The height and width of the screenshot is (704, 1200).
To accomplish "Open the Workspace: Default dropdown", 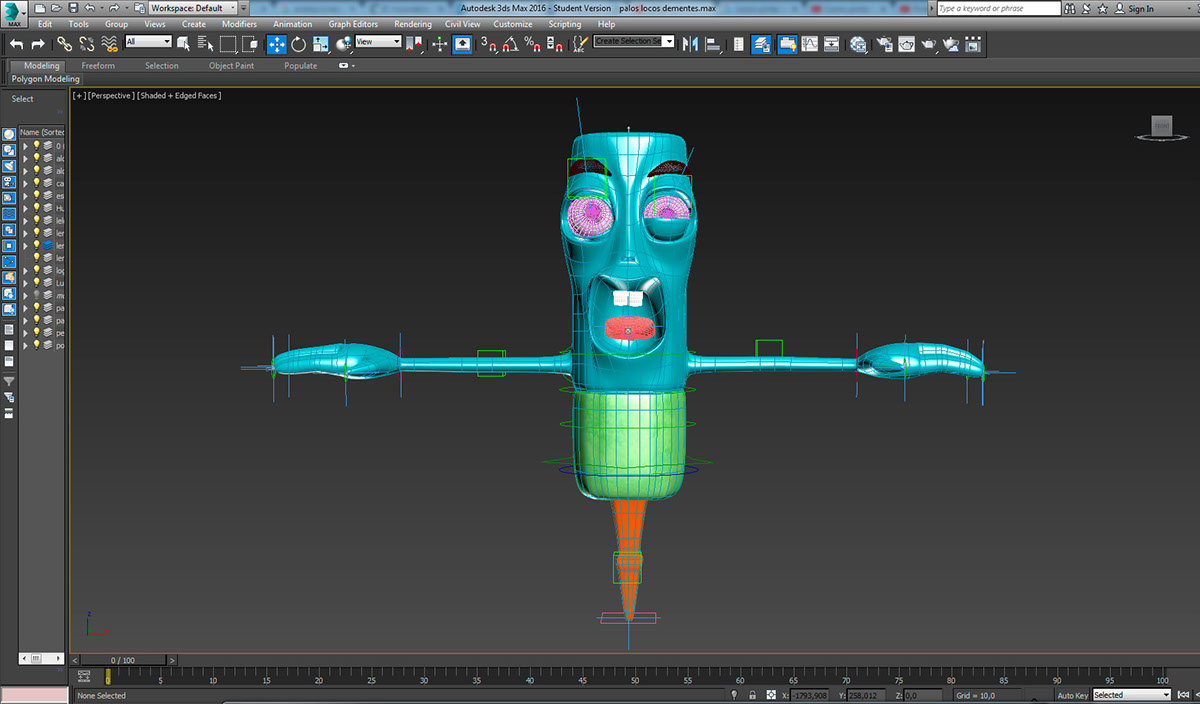I will (x=192, y=8).
